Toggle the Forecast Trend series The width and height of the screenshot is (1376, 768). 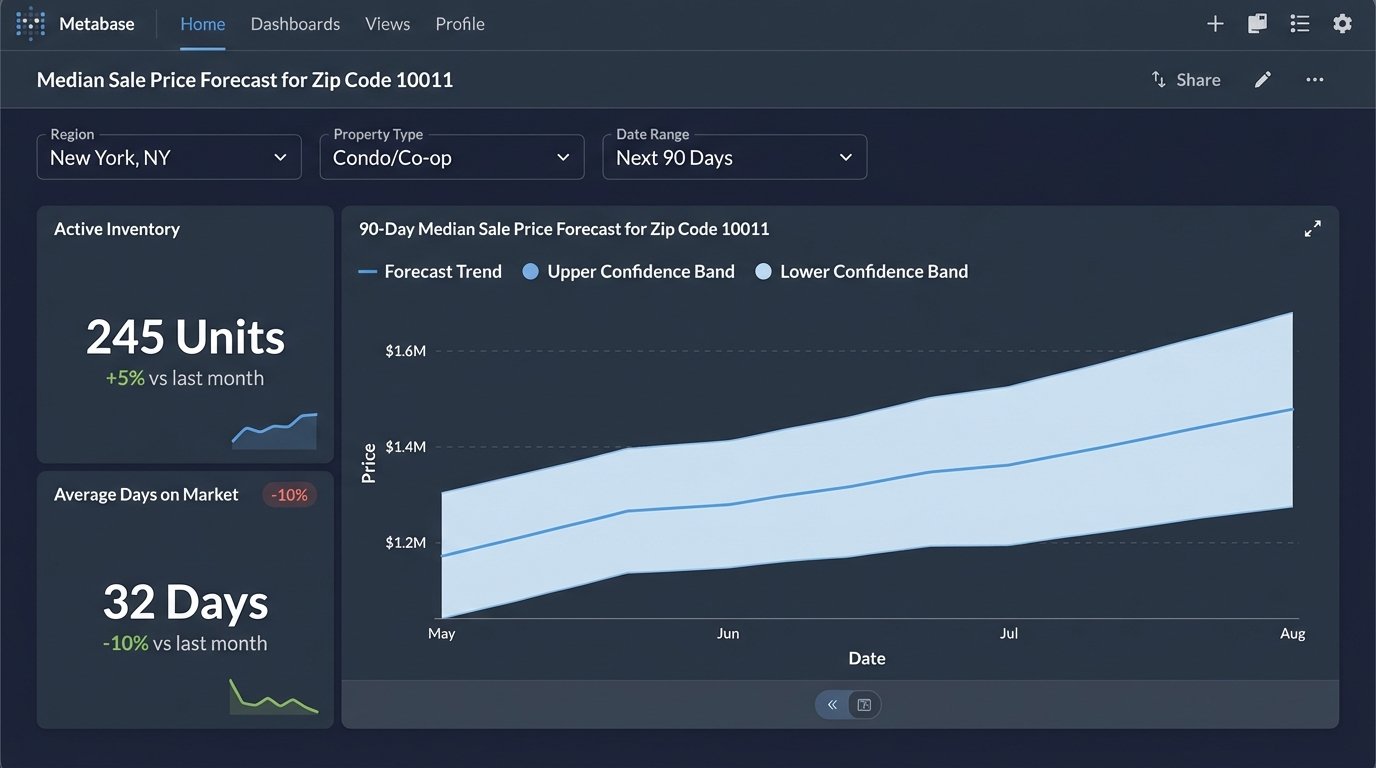[429, 271]
